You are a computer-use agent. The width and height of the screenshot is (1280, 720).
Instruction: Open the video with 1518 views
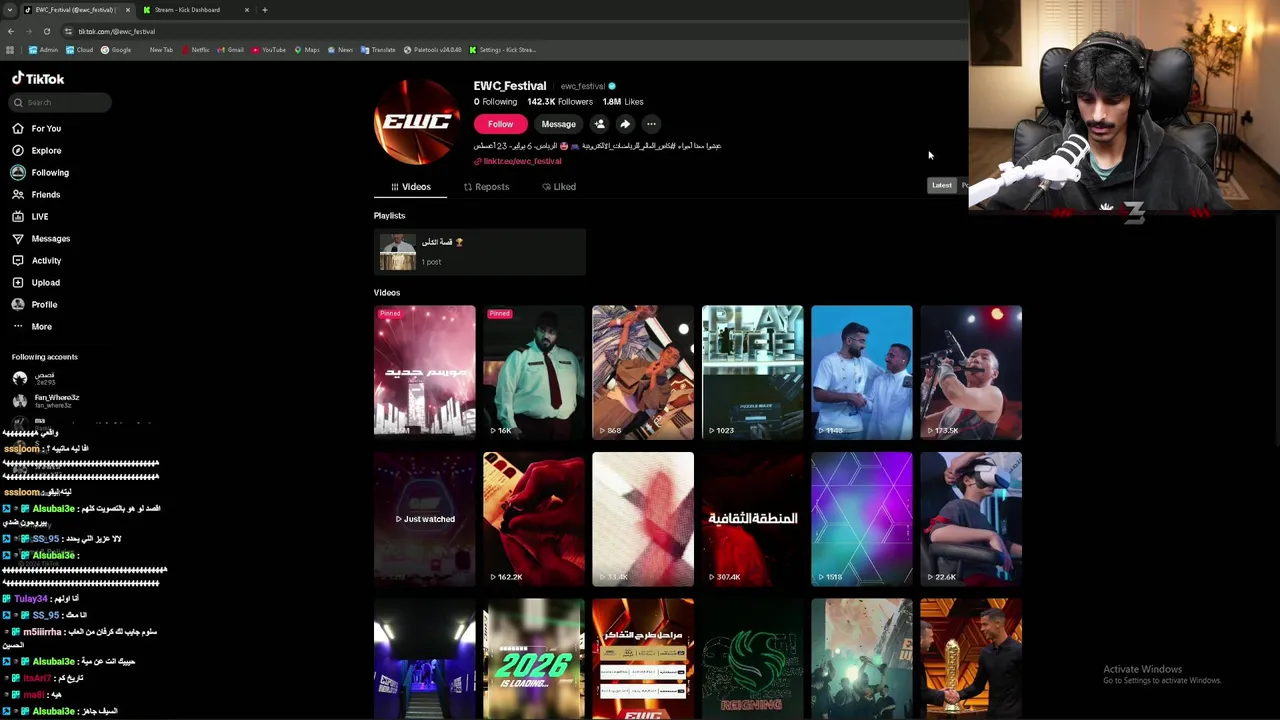[862, 519]
